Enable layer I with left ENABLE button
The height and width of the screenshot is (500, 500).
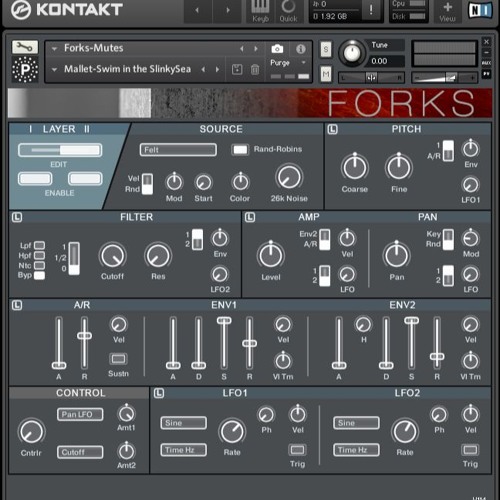pos(35,179)
